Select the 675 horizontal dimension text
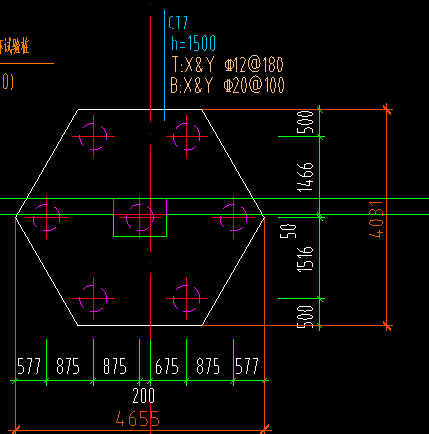The image size is (429, 434). coord(167,366)
